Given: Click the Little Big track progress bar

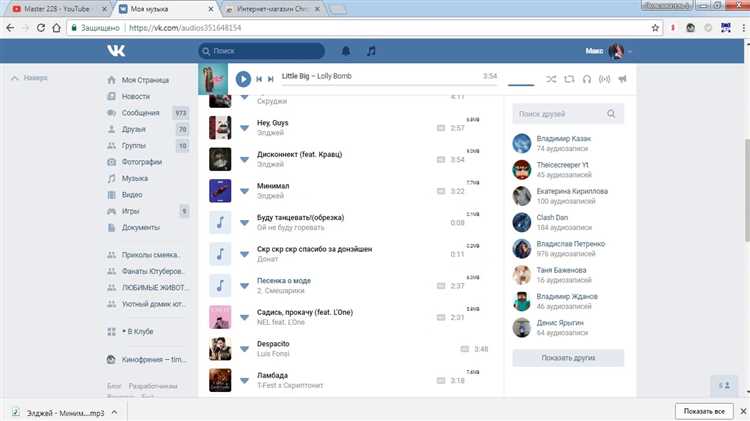Looking at the screenshot, I should tap(390, 86).
